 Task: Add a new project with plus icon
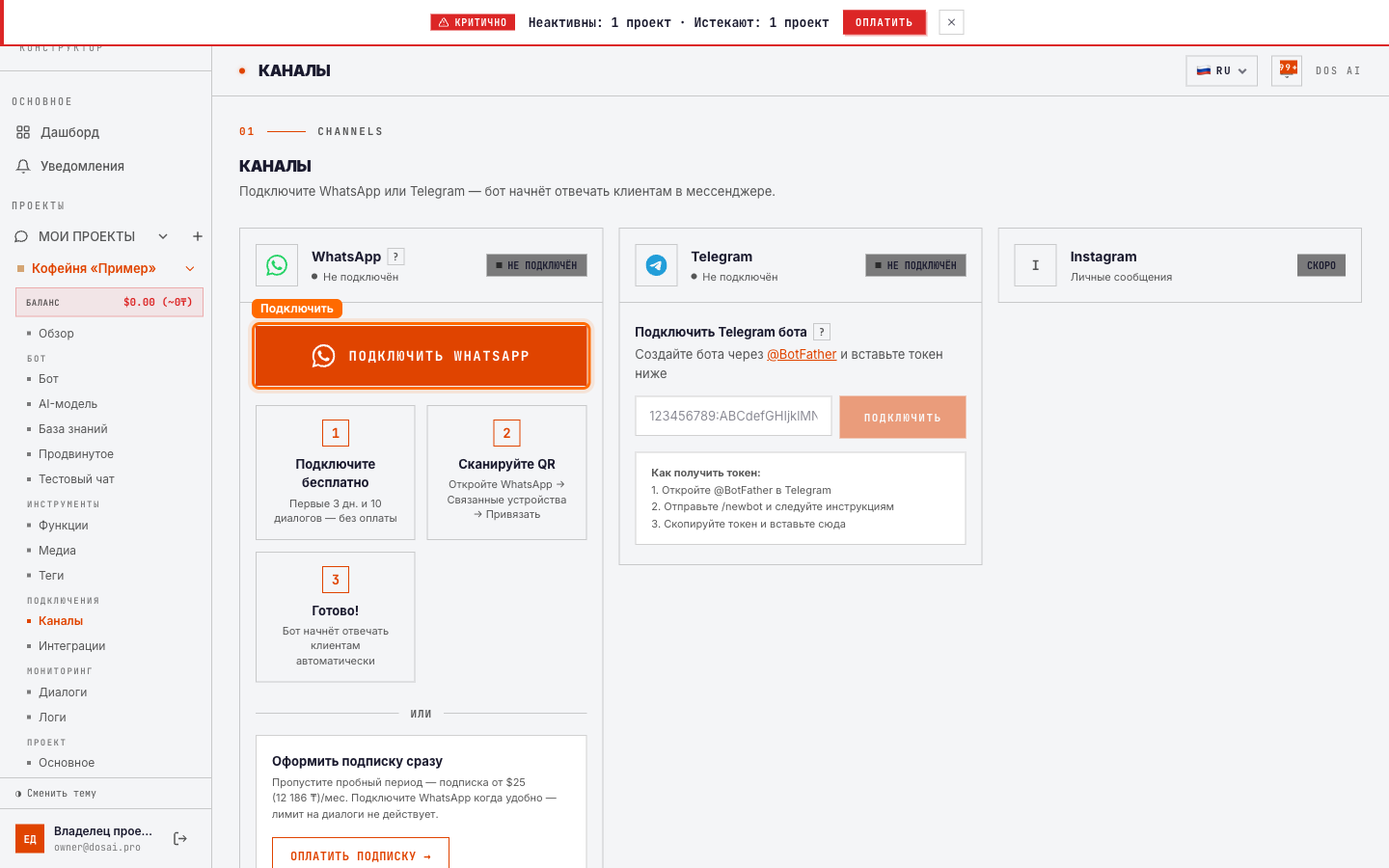(x=198, y=236)
